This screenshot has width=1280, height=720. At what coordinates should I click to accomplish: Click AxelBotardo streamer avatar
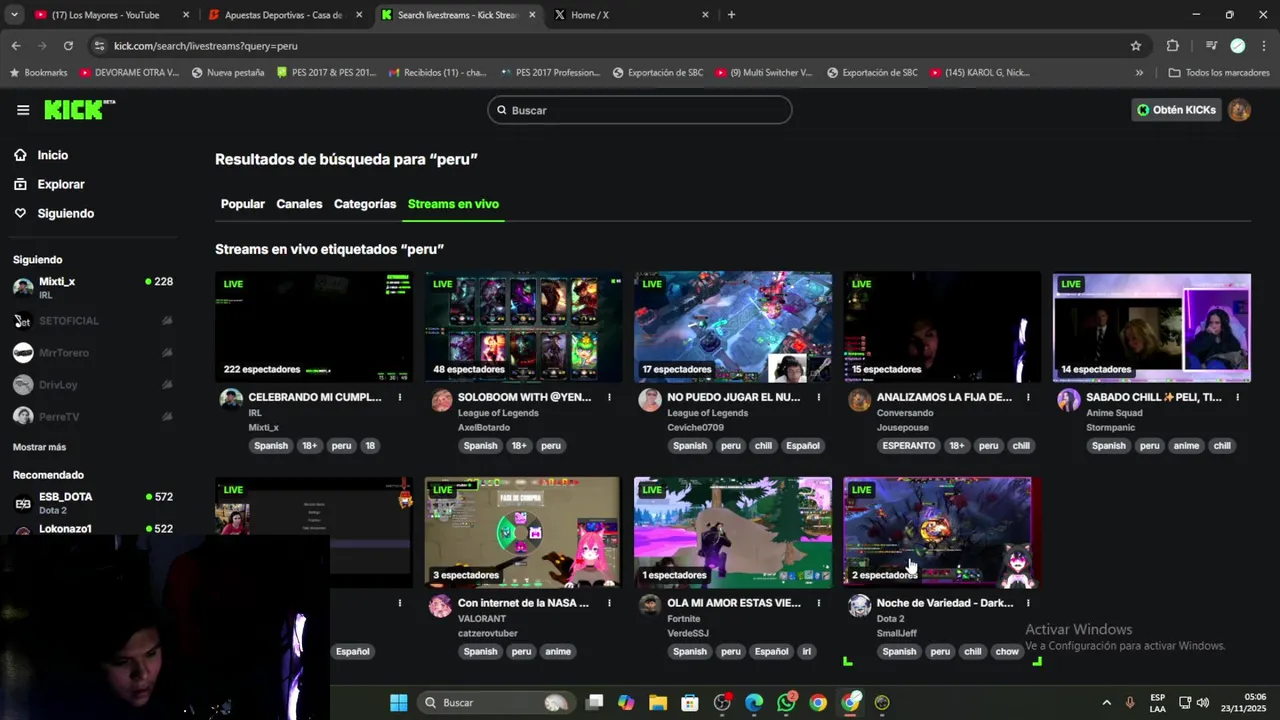441,401
